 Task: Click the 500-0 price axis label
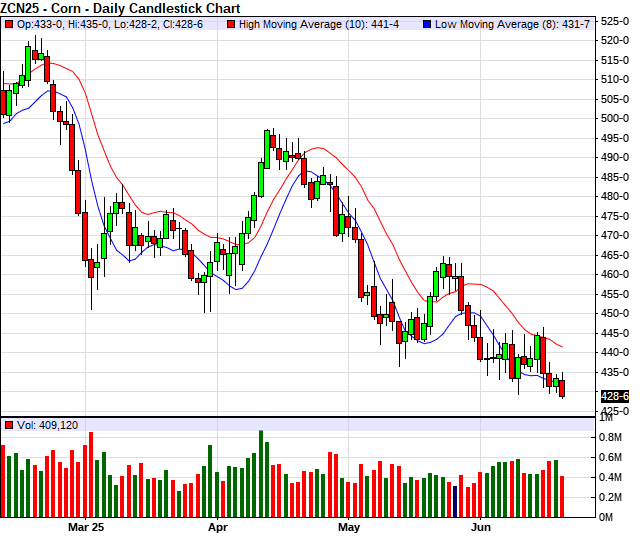pyautogui.click(x=614, y=118)
